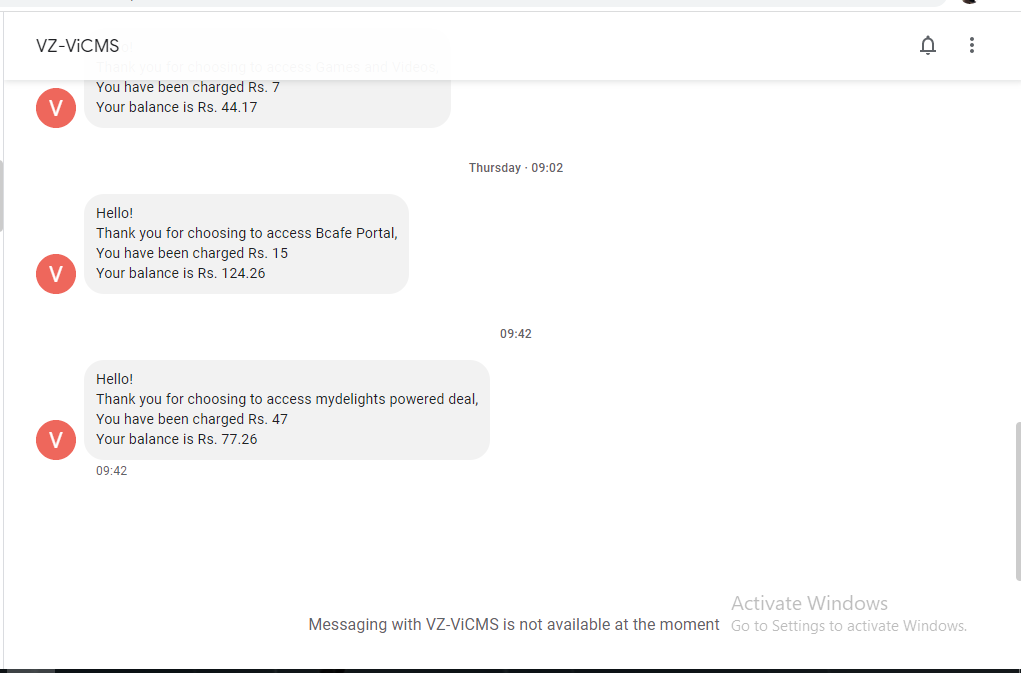Select the mydelights powered deal message bubble
1021x673 pixels.
287,410
